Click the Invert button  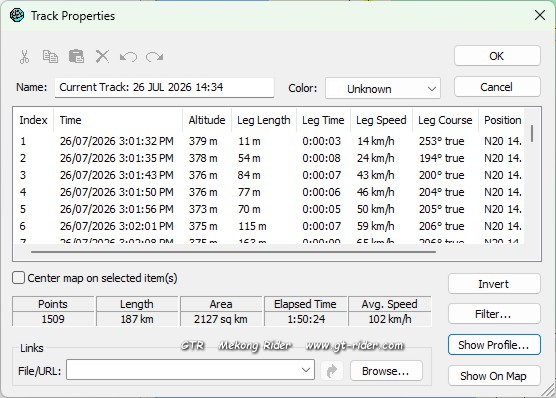(494, 284)
